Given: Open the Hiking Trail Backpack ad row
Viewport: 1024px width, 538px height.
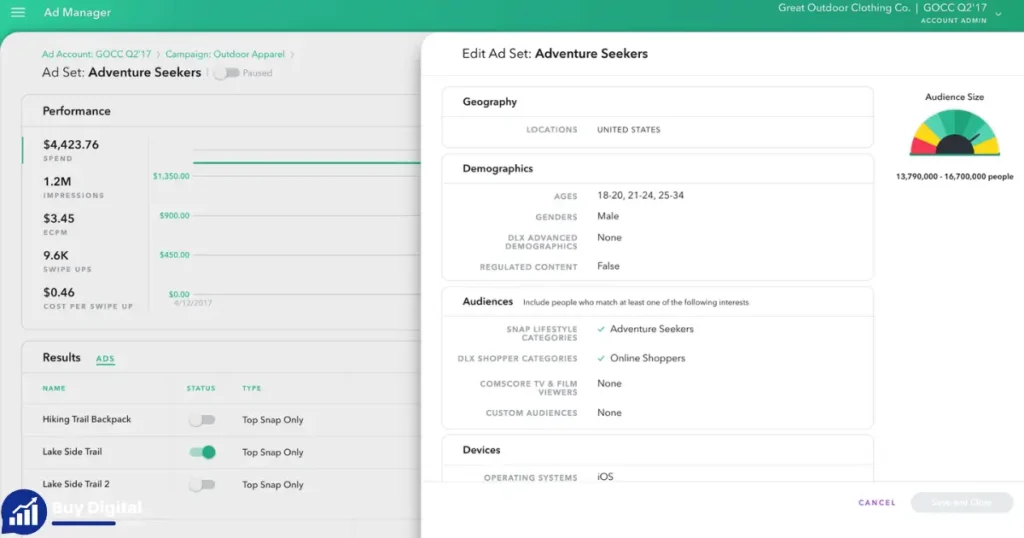Looking at the screenshot, I should [221, 420].
